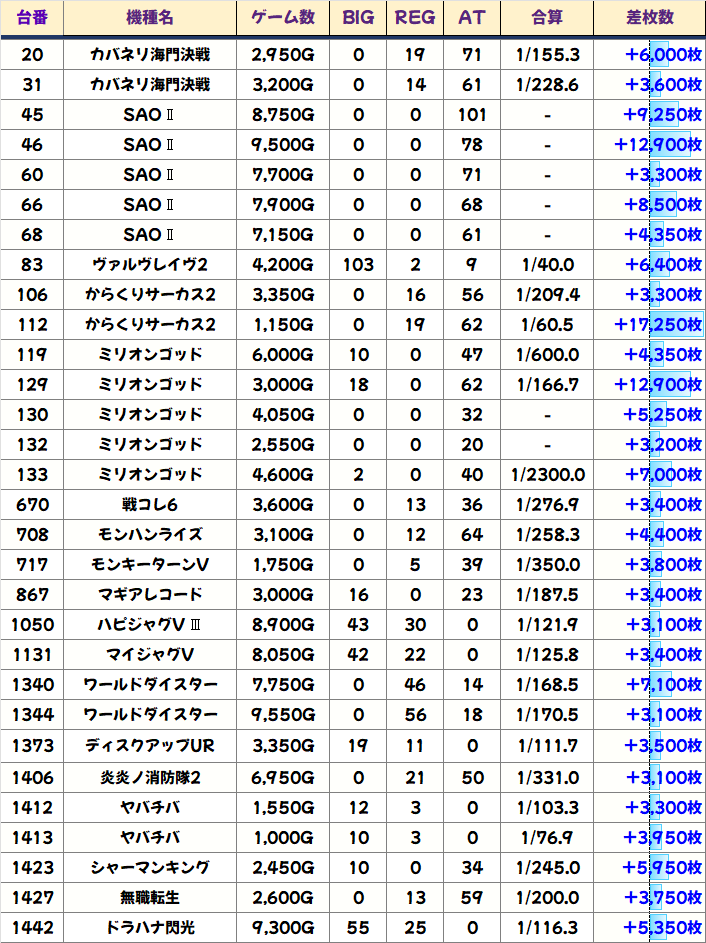706x943 pixels.
Task: Select カバネリ海門決戦 in row 31
Action: point(150,85)
